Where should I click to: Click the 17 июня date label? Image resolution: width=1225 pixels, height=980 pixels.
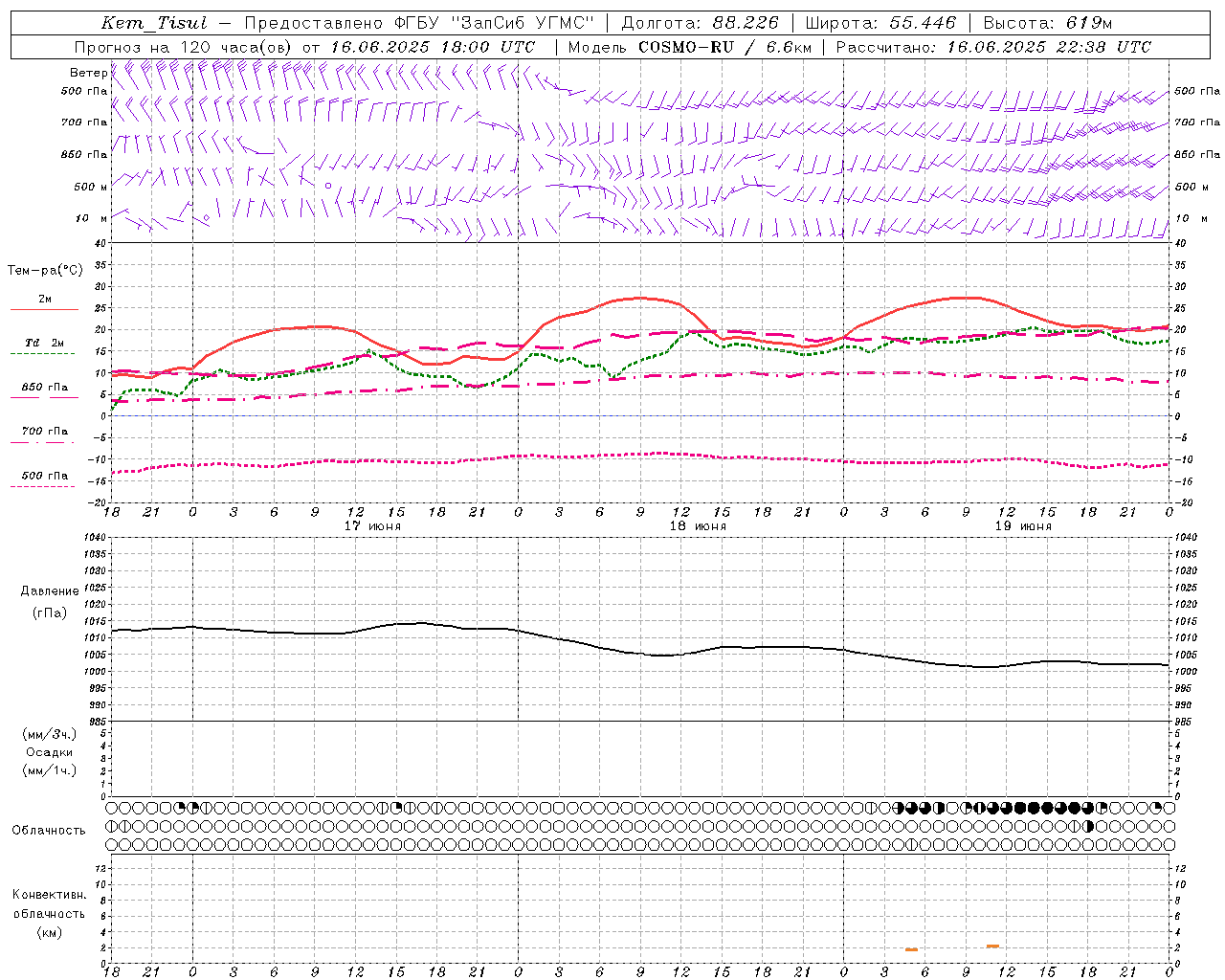point(372,526)
